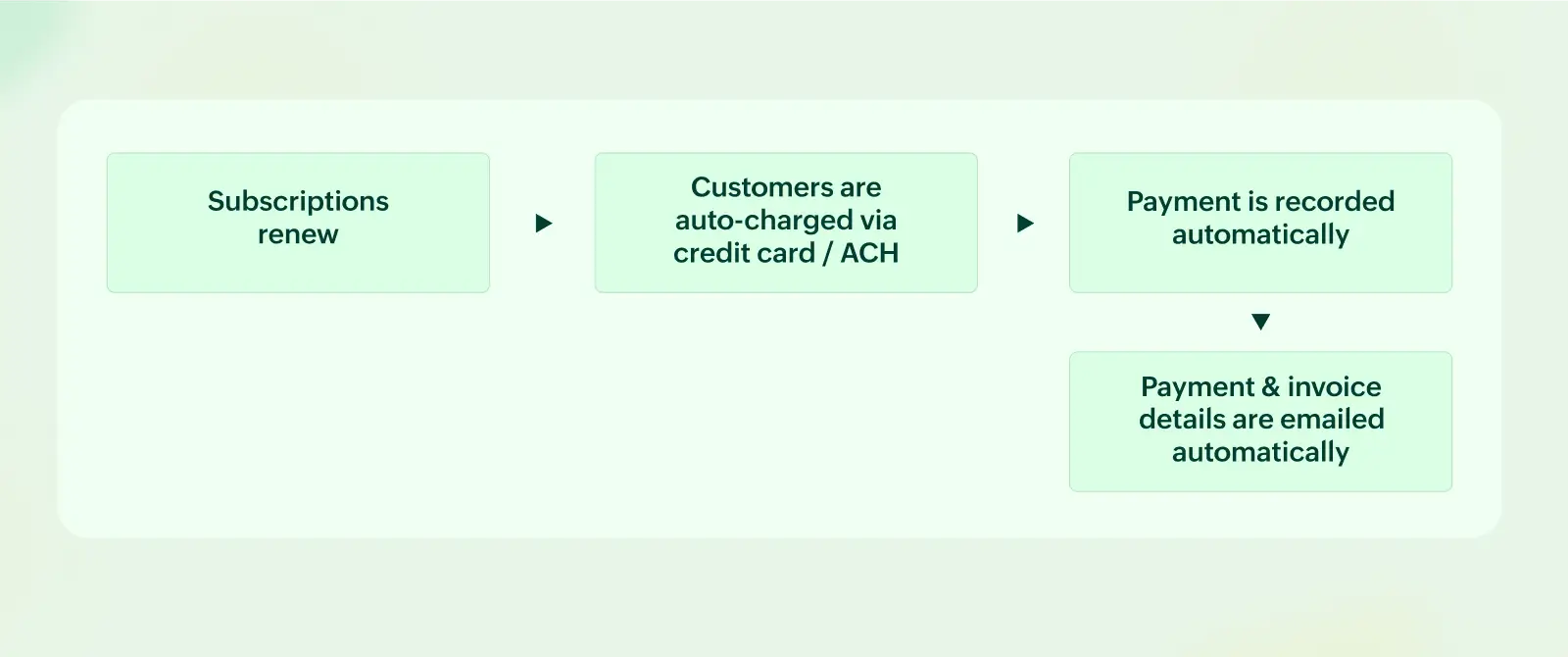
Task: Click the 'Payment is recorded' text line
Action: pyautogui.click(x=1260, y=201)
